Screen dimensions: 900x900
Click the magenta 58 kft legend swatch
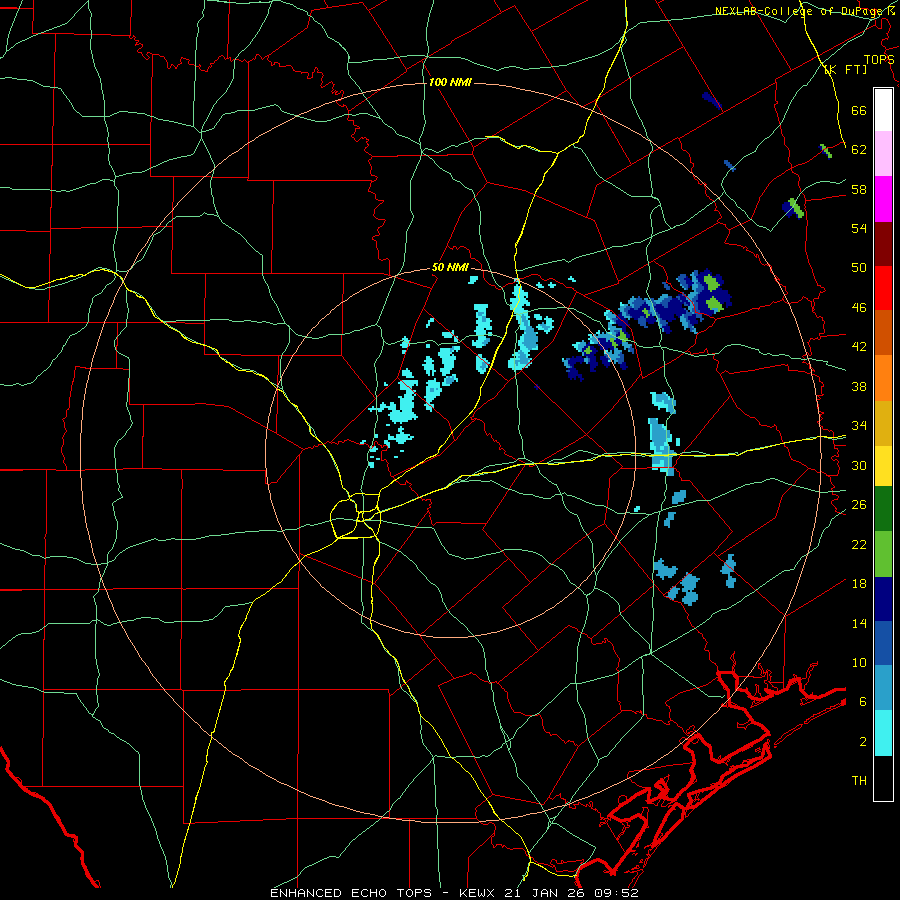883,199
